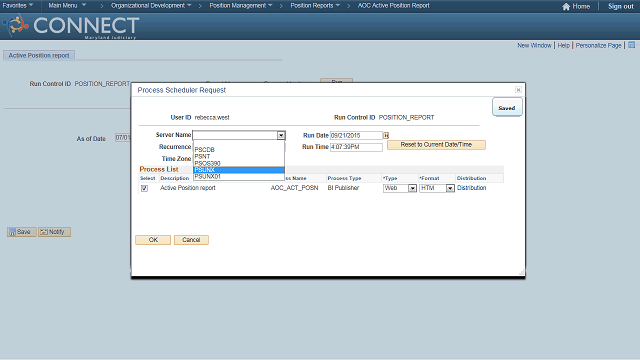Screen dimensions: 640x360
Task: Choose PSNT in the server list
Action: 239,156
